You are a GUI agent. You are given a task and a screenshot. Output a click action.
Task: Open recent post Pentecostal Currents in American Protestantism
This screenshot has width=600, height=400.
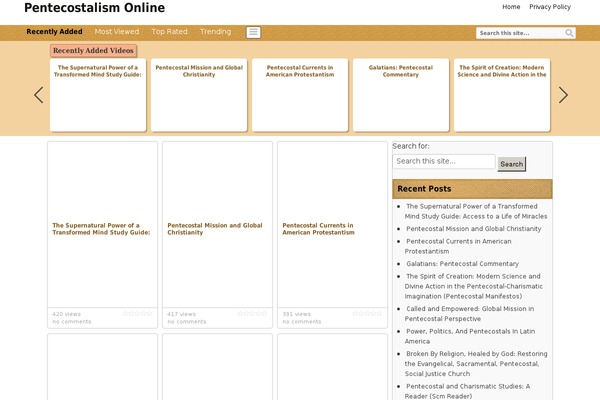tap(458, 246)
